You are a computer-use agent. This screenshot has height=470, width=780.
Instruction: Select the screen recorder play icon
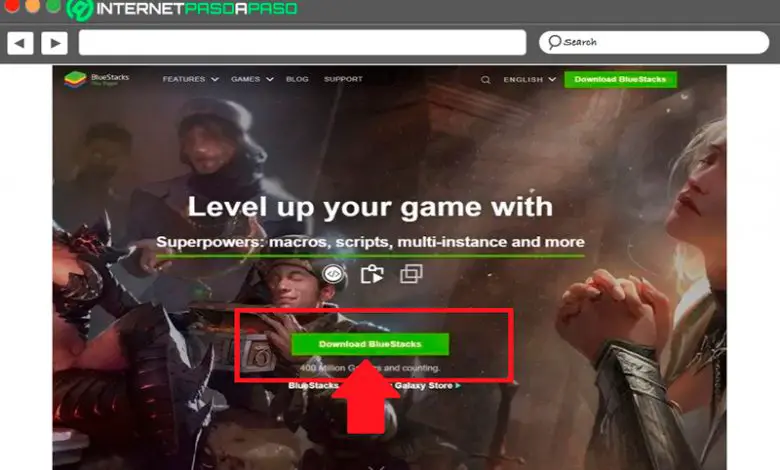coord(372,274)
